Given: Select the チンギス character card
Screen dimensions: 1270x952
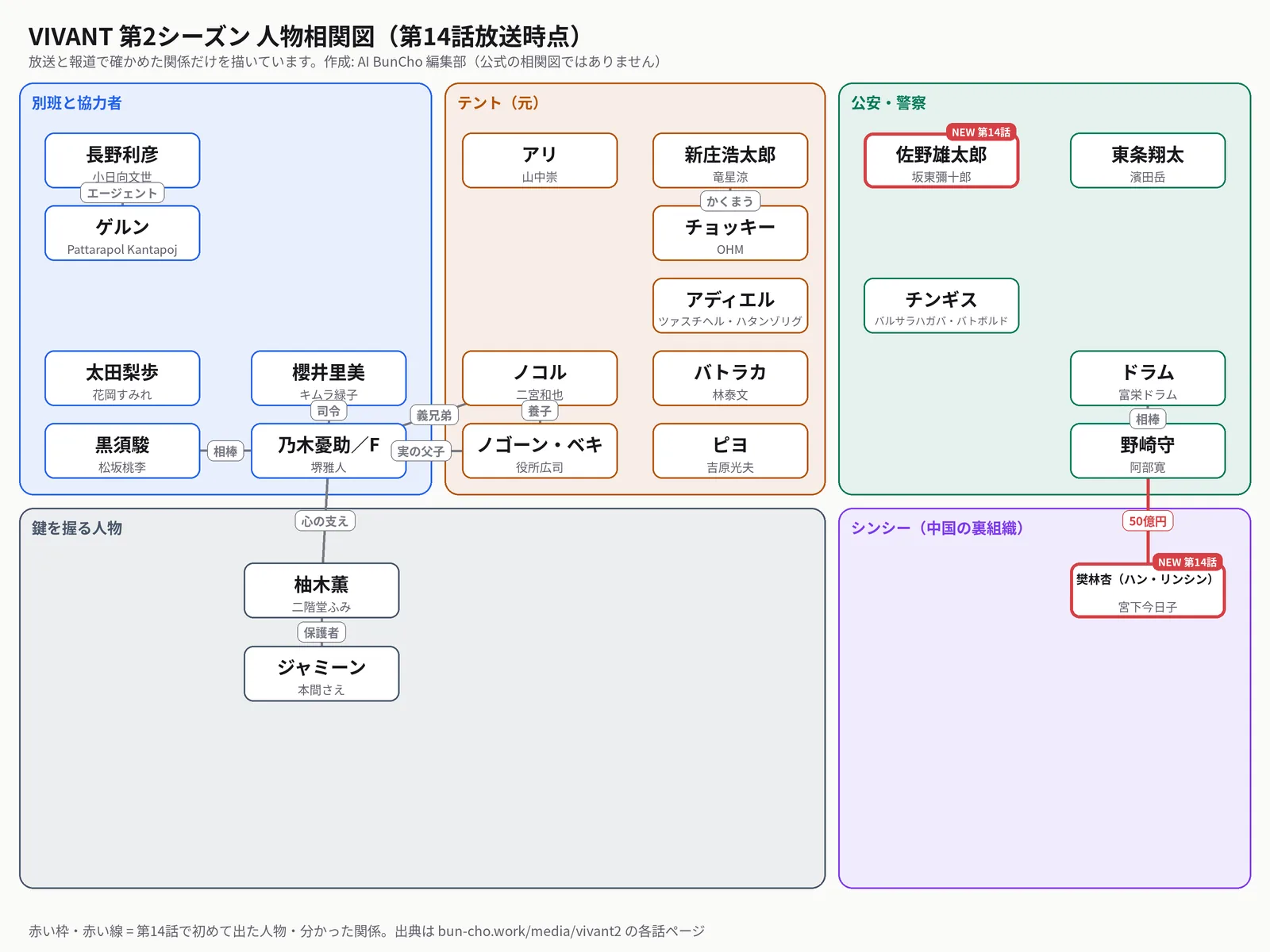Looking at the screenshot, I should click(x=941, y=305).
